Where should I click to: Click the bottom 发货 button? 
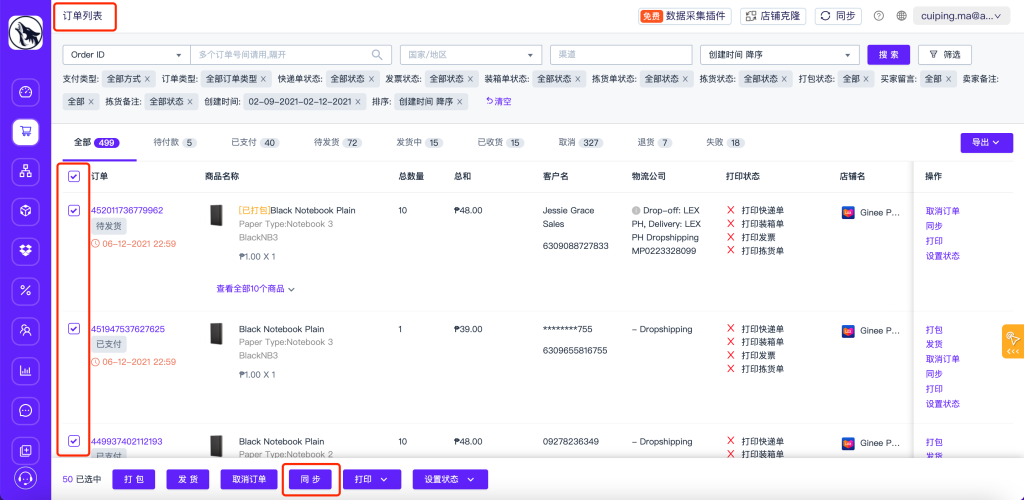(x=187, y=480)
